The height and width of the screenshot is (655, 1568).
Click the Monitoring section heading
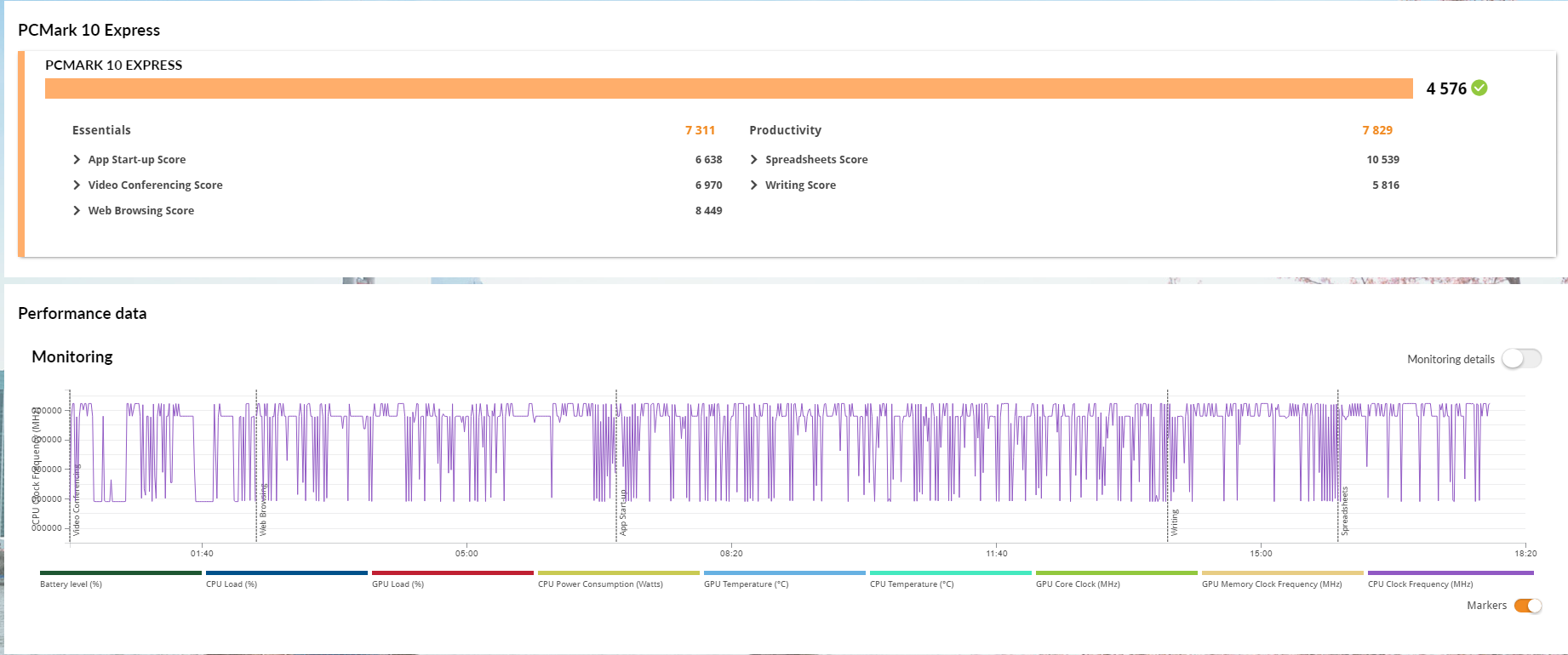point(72,356)
